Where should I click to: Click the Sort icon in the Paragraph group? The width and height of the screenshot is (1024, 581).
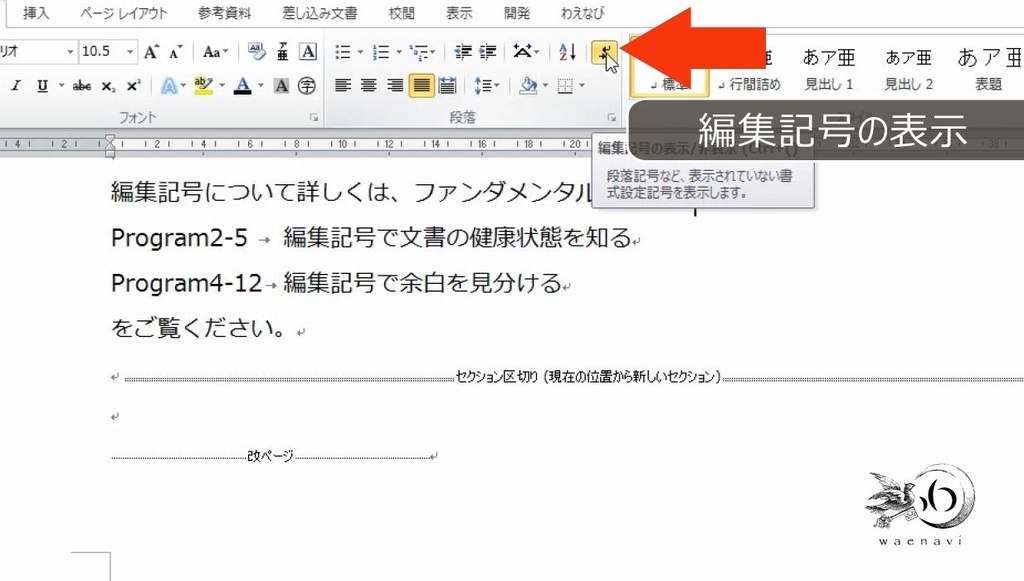566,51
